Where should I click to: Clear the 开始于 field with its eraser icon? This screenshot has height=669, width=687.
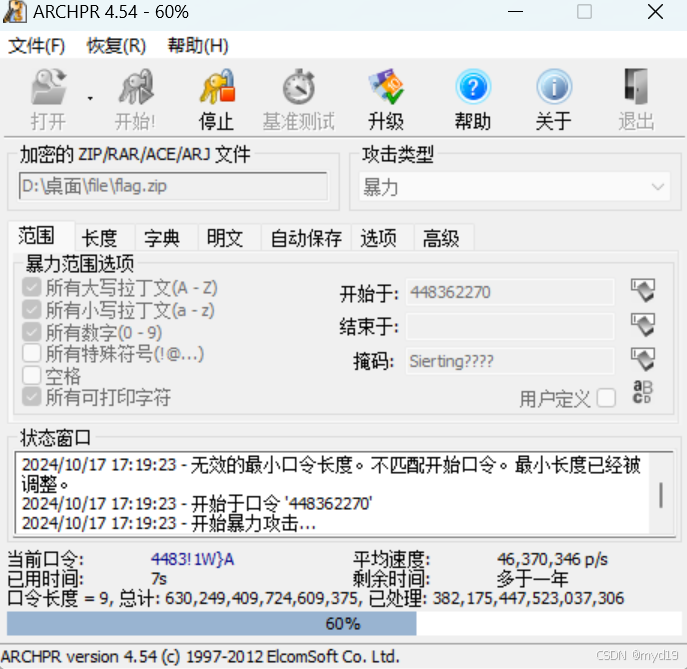click(x=643, y=290)
